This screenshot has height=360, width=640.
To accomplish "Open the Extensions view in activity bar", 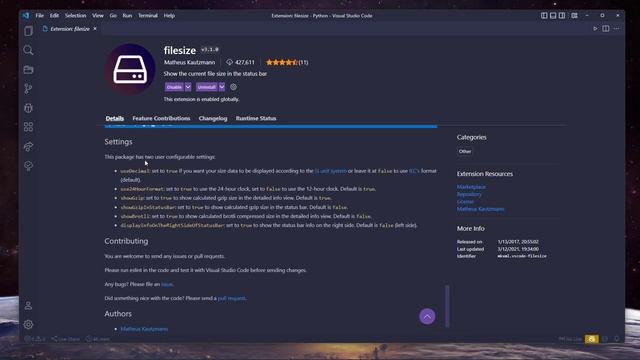I will click(x=28, y=127).
